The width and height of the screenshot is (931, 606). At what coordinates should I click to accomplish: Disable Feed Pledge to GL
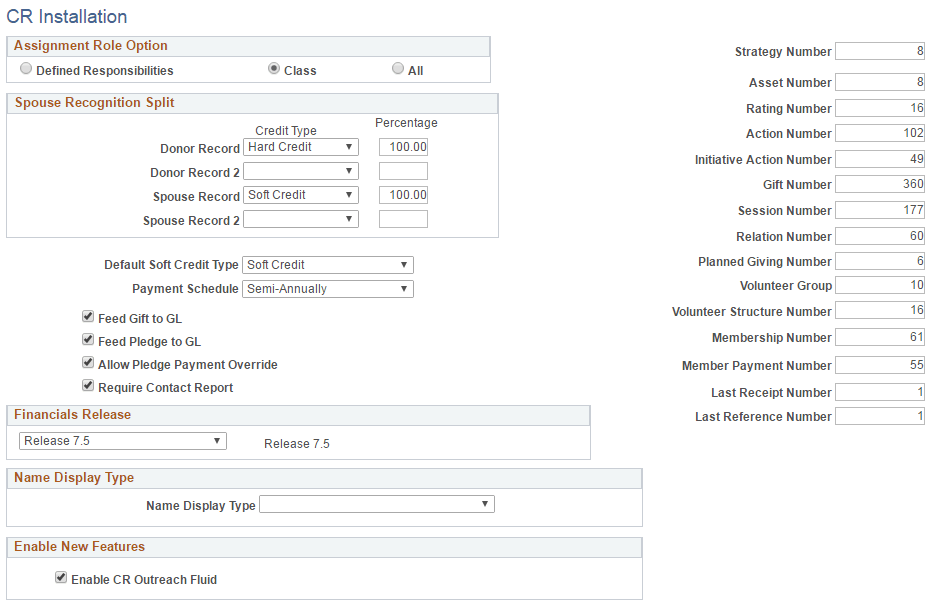pyautogui.click(x=87, y=339)
